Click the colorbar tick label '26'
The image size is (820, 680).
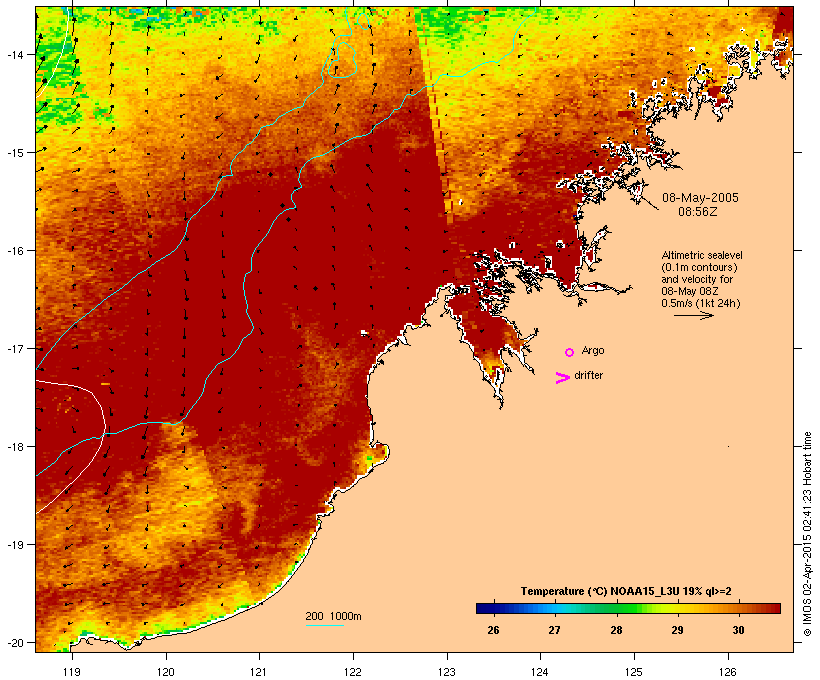click(493, 630)
